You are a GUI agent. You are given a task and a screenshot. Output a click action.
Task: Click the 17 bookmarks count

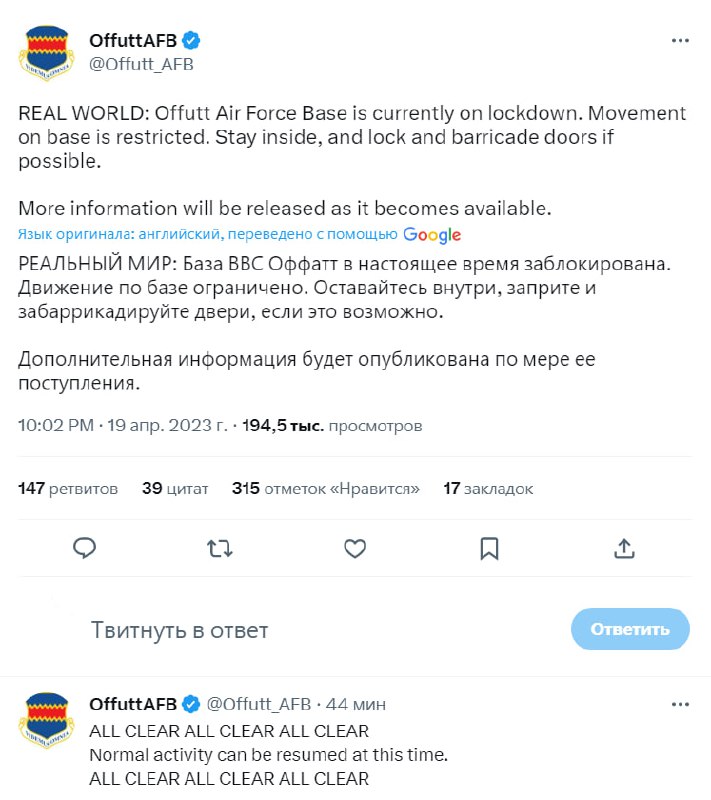click(488, 489)
